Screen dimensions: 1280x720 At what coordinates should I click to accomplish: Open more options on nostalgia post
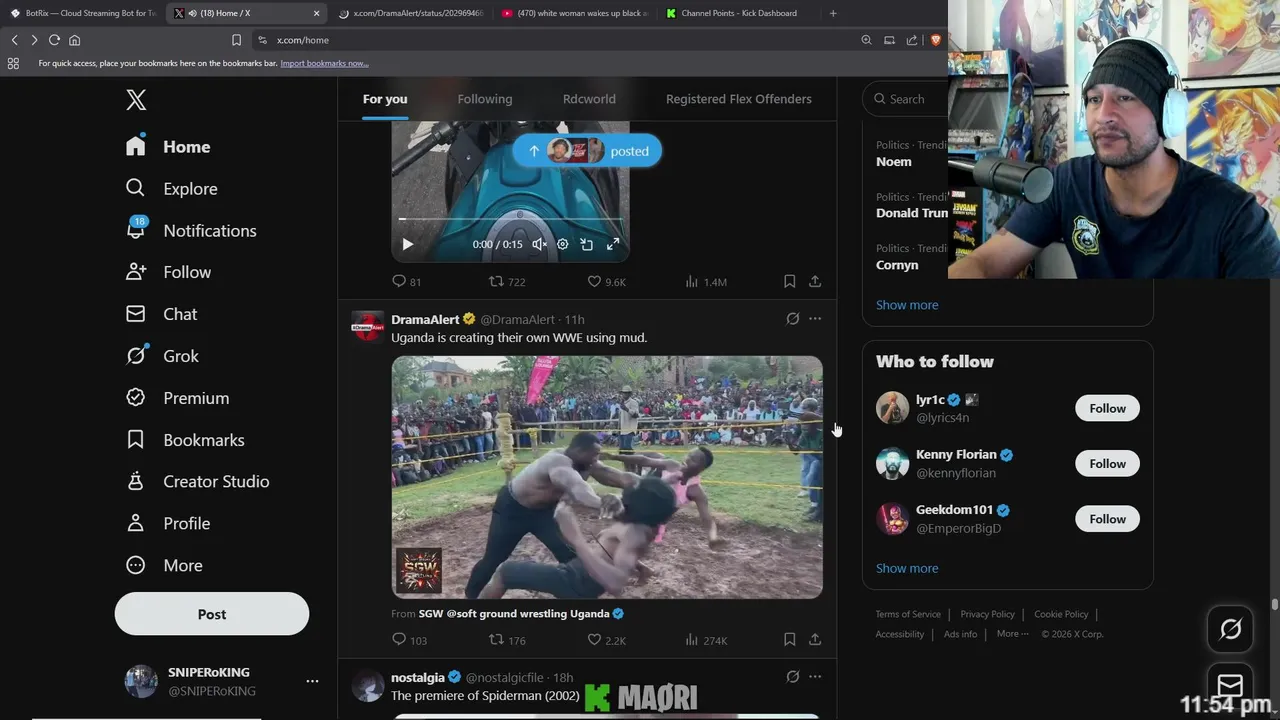click(x=815, y=677)
